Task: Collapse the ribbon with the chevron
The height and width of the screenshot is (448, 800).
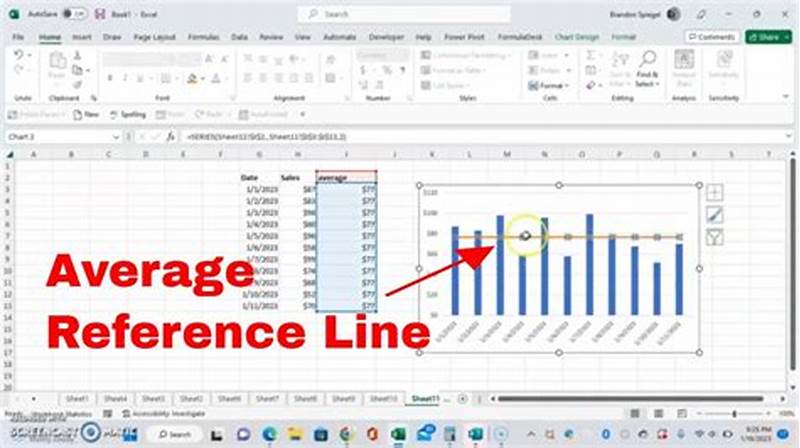Action: (786, 96)
